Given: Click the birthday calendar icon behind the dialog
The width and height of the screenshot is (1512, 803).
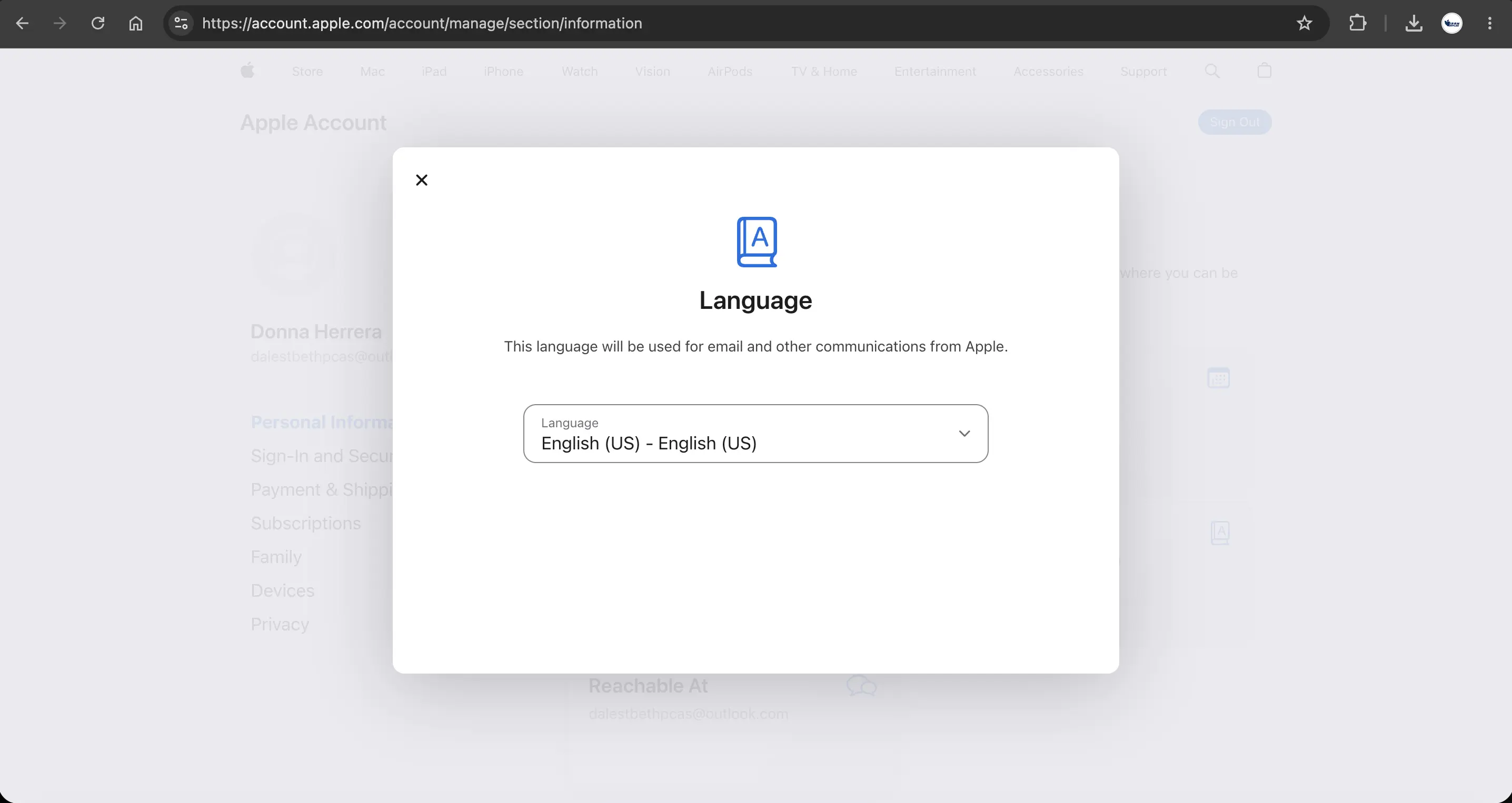Looking at the screenshot, I should (x=1219, y=378).
